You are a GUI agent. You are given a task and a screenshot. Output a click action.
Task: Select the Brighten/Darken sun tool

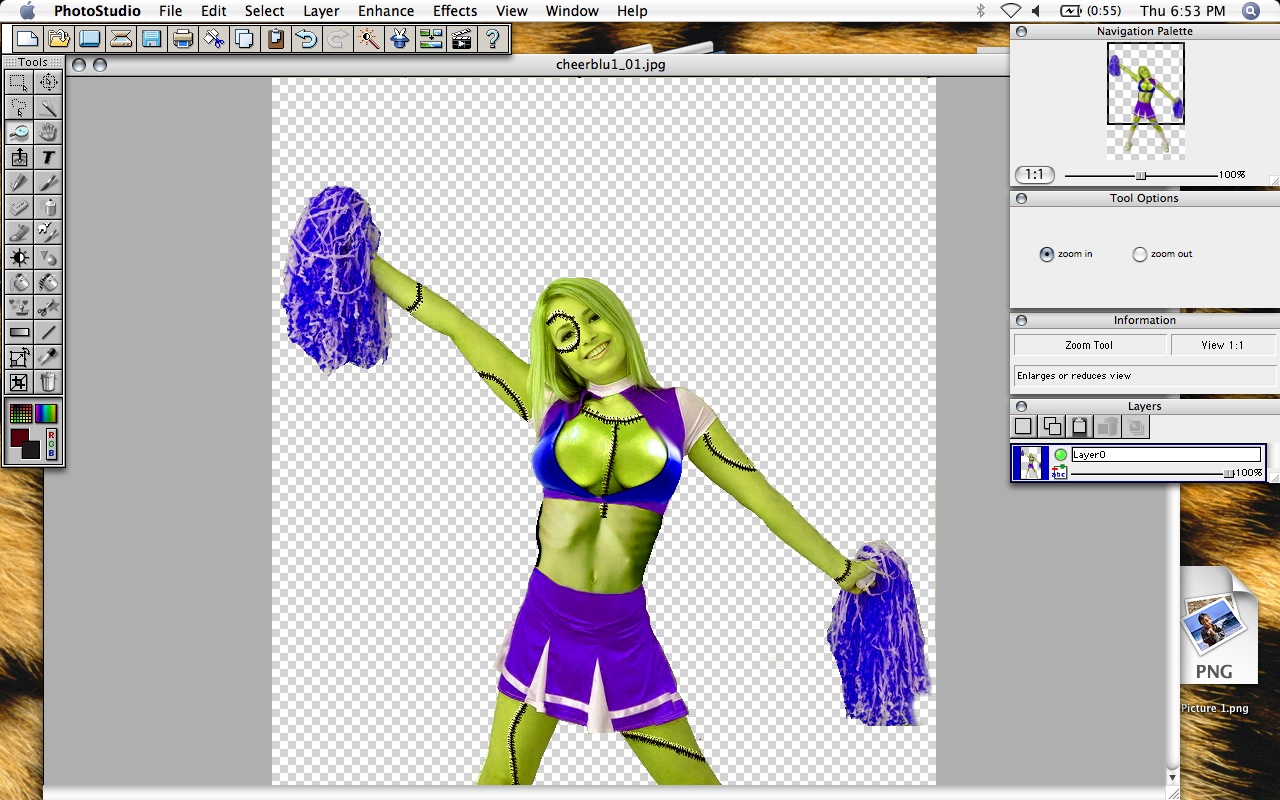19,257
